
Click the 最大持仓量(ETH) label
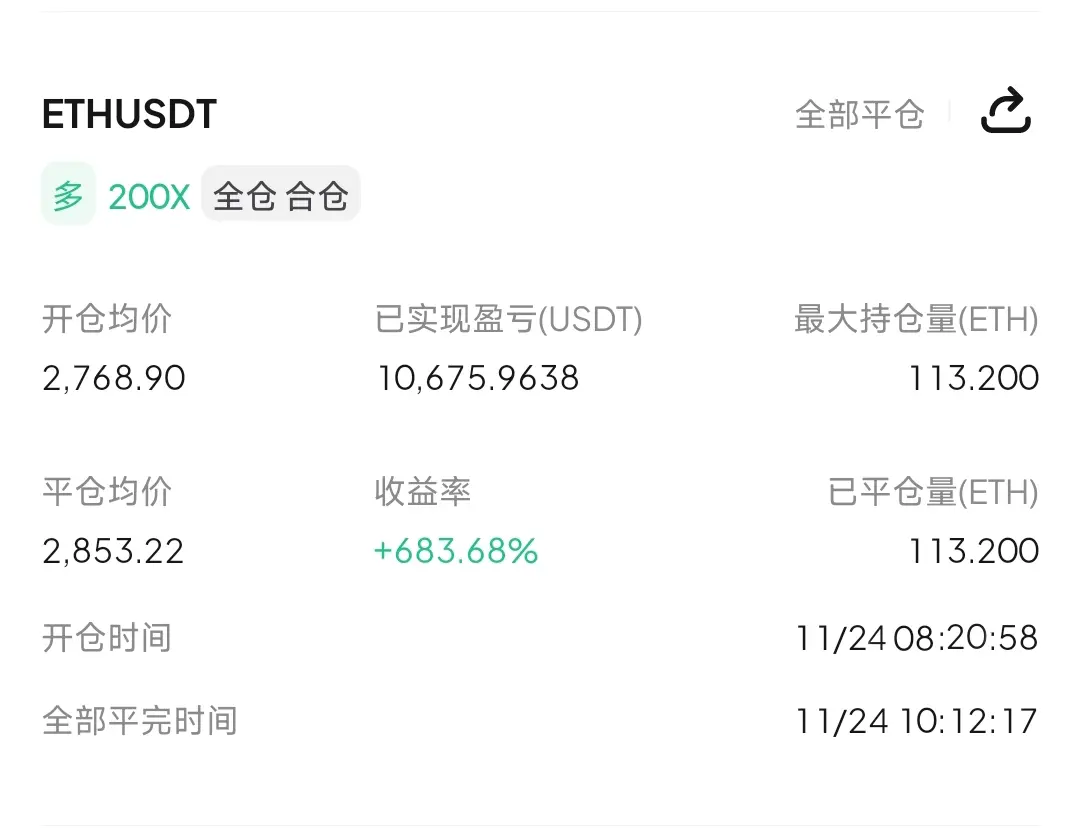[x=916, y=320]
